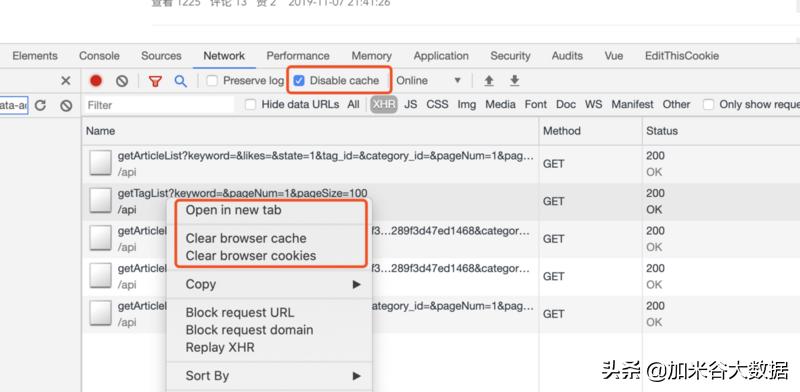
Task: Select first getArticleList?keyword=&likes= request
Action: click(x=327, y=156)
